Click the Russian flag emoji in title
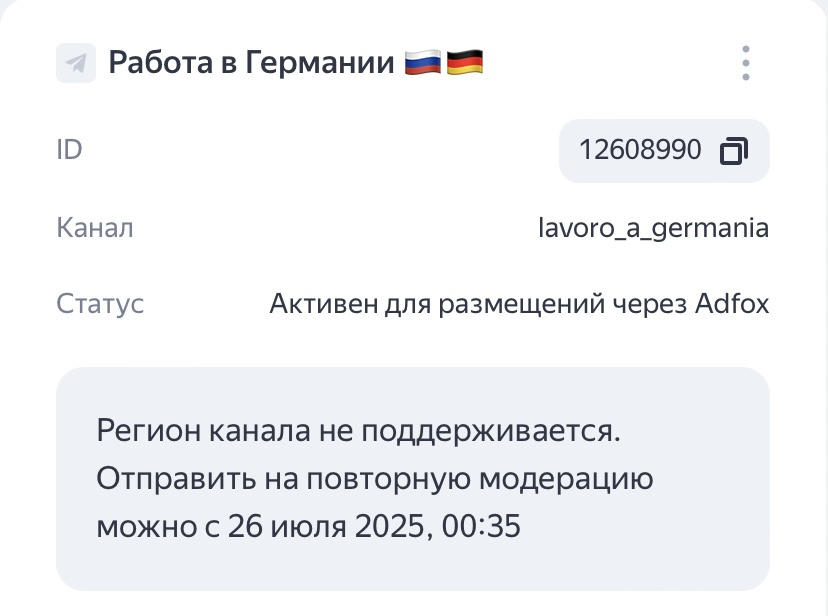The image size is (828, 616). [423, 62]
